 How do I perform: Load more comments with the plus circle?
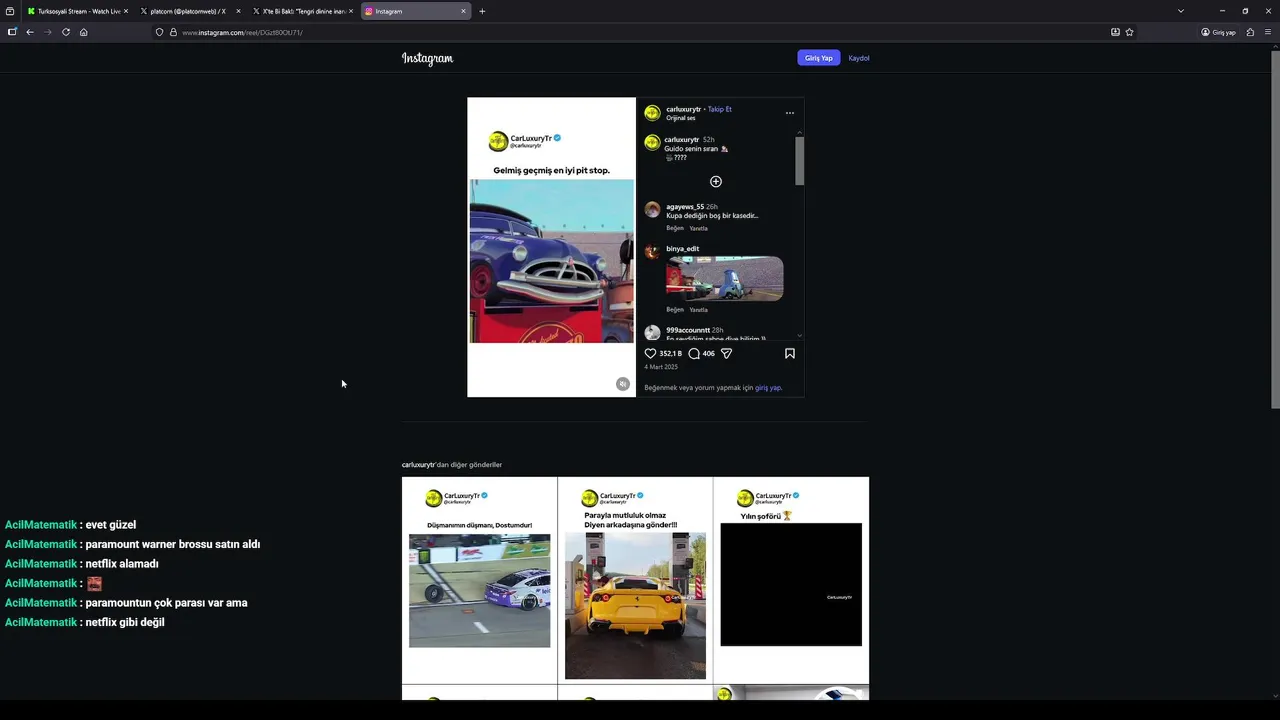pos(716,181)
